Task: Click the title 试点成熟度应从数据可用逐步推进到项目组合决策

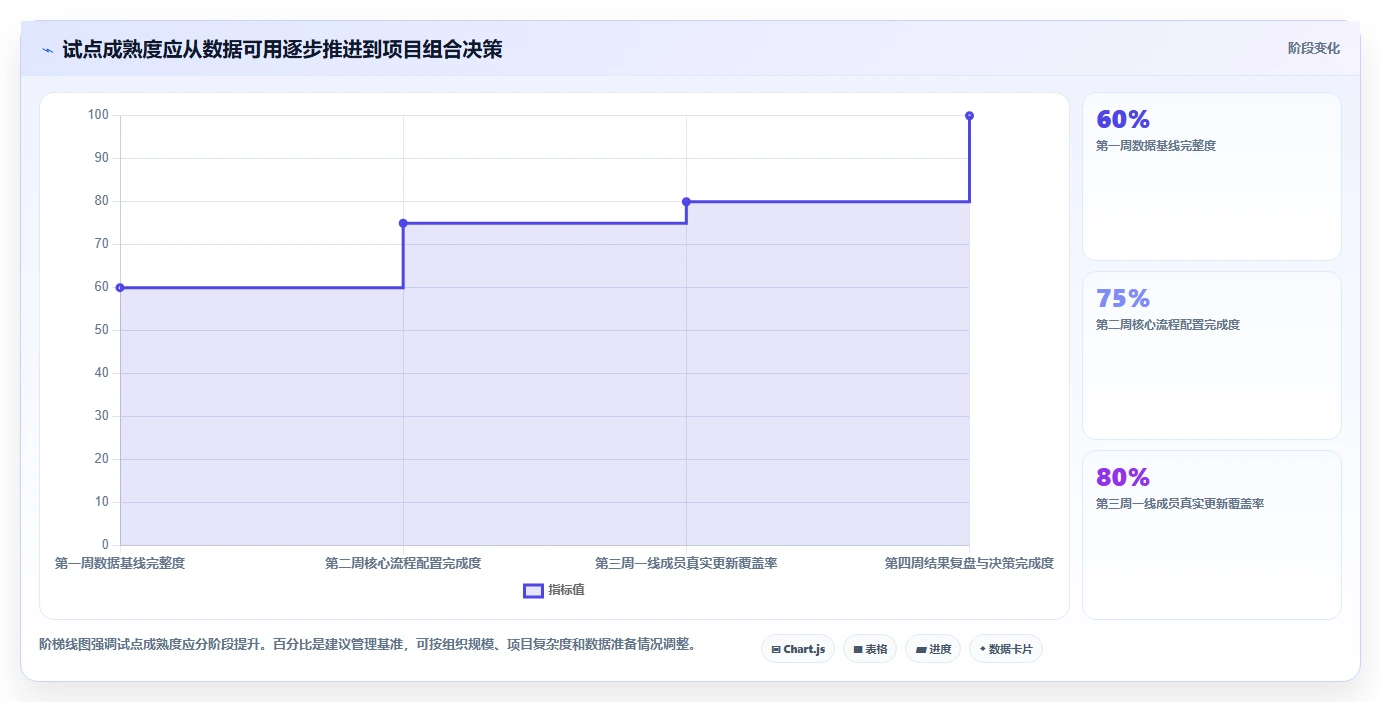Action: tap(282, 49)
